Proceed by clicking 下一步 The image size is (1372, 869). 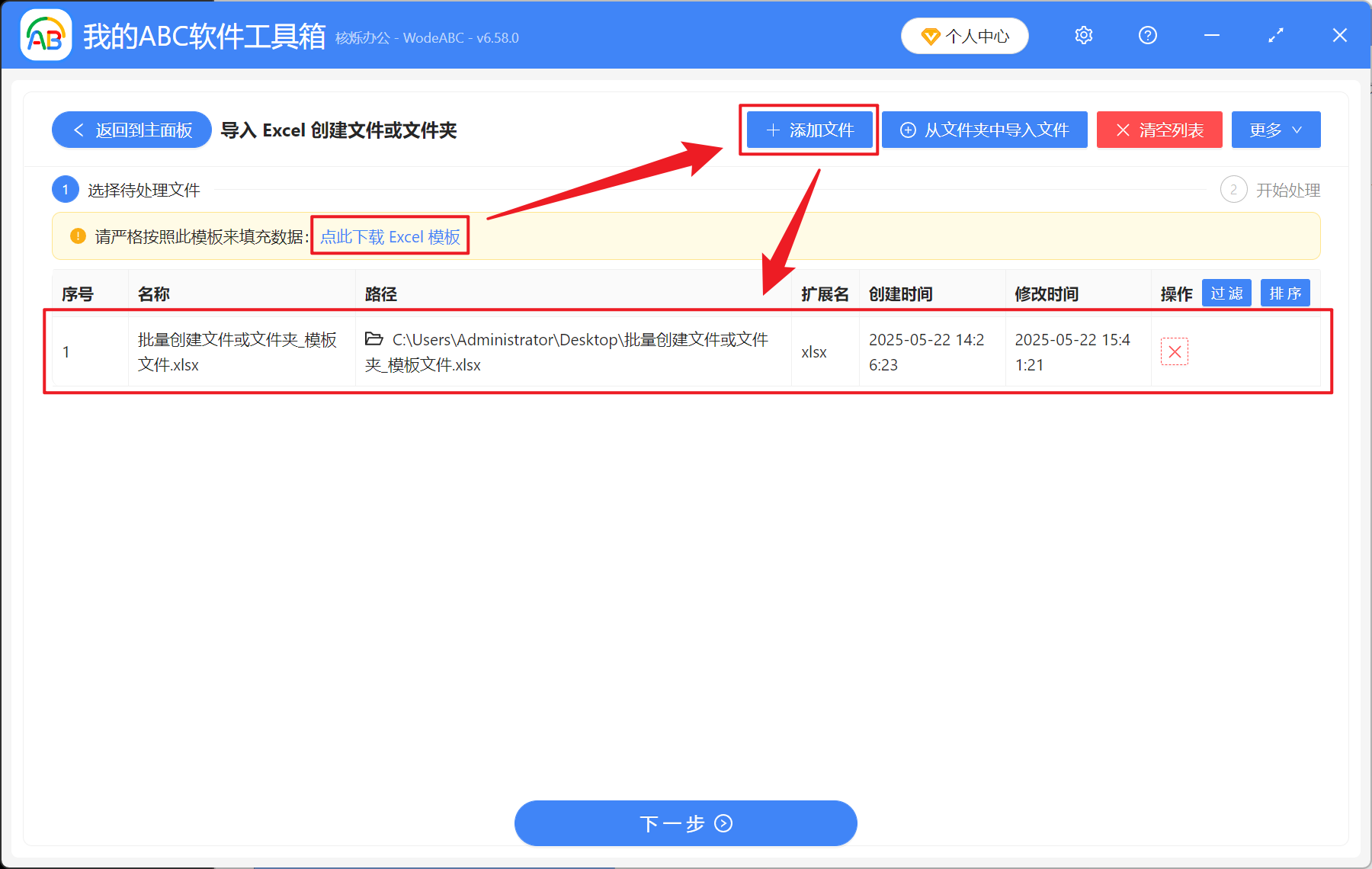(x=685, y=823)
